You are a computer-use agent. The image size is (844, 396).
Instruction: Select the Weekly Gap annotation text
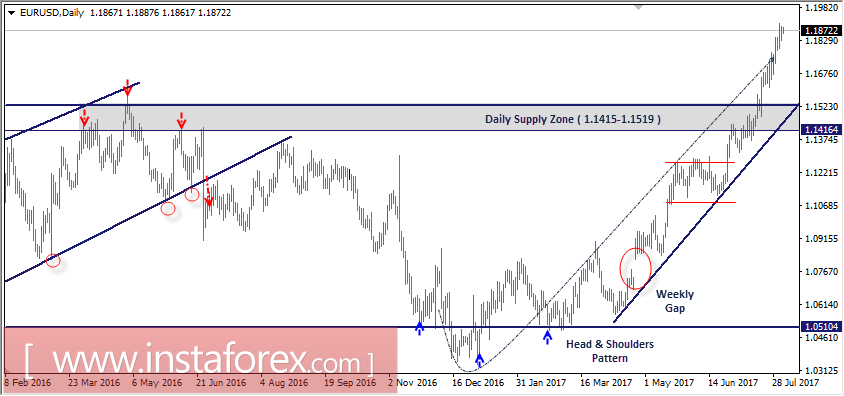click(674, 301)
